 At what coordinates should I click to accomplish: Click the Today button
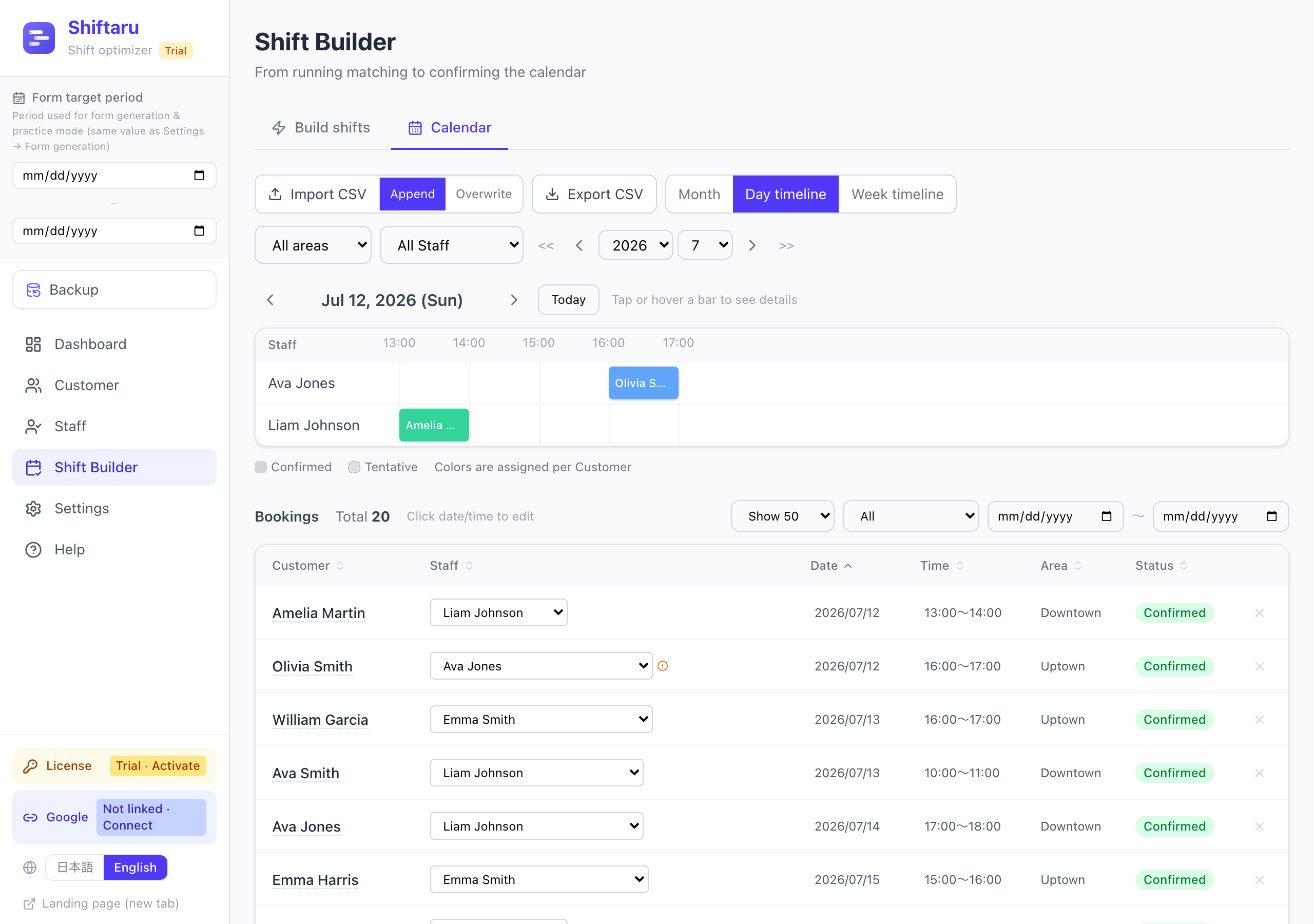click(568, 300)
